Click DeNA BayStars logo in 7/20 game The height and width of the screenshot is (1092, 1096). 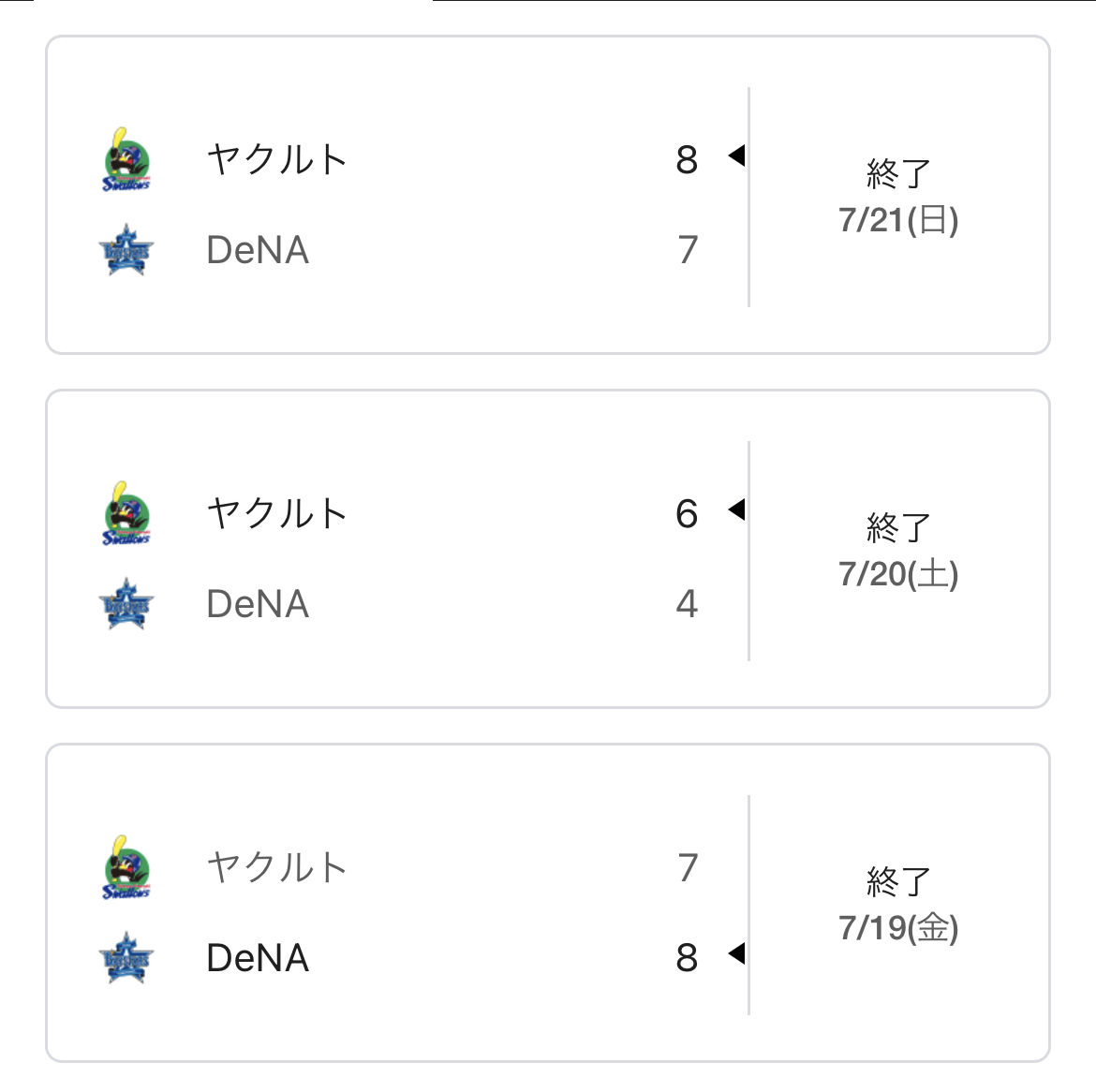(x=126, y=605)
